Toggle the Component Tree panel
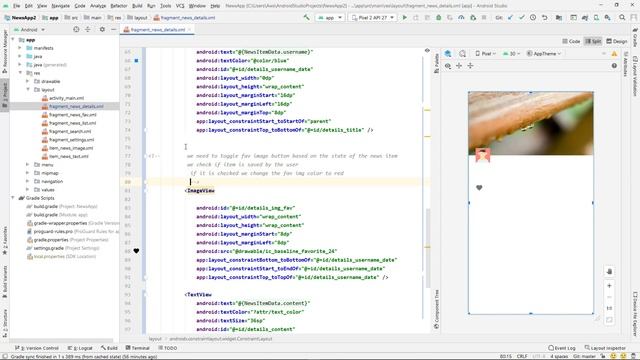This screenshot has width=640, height=360. (x=436, y=309)
